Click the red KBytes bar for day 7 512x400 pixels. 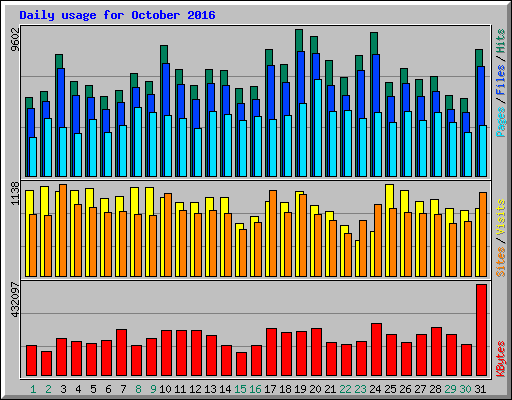click(x=121, y=353)
